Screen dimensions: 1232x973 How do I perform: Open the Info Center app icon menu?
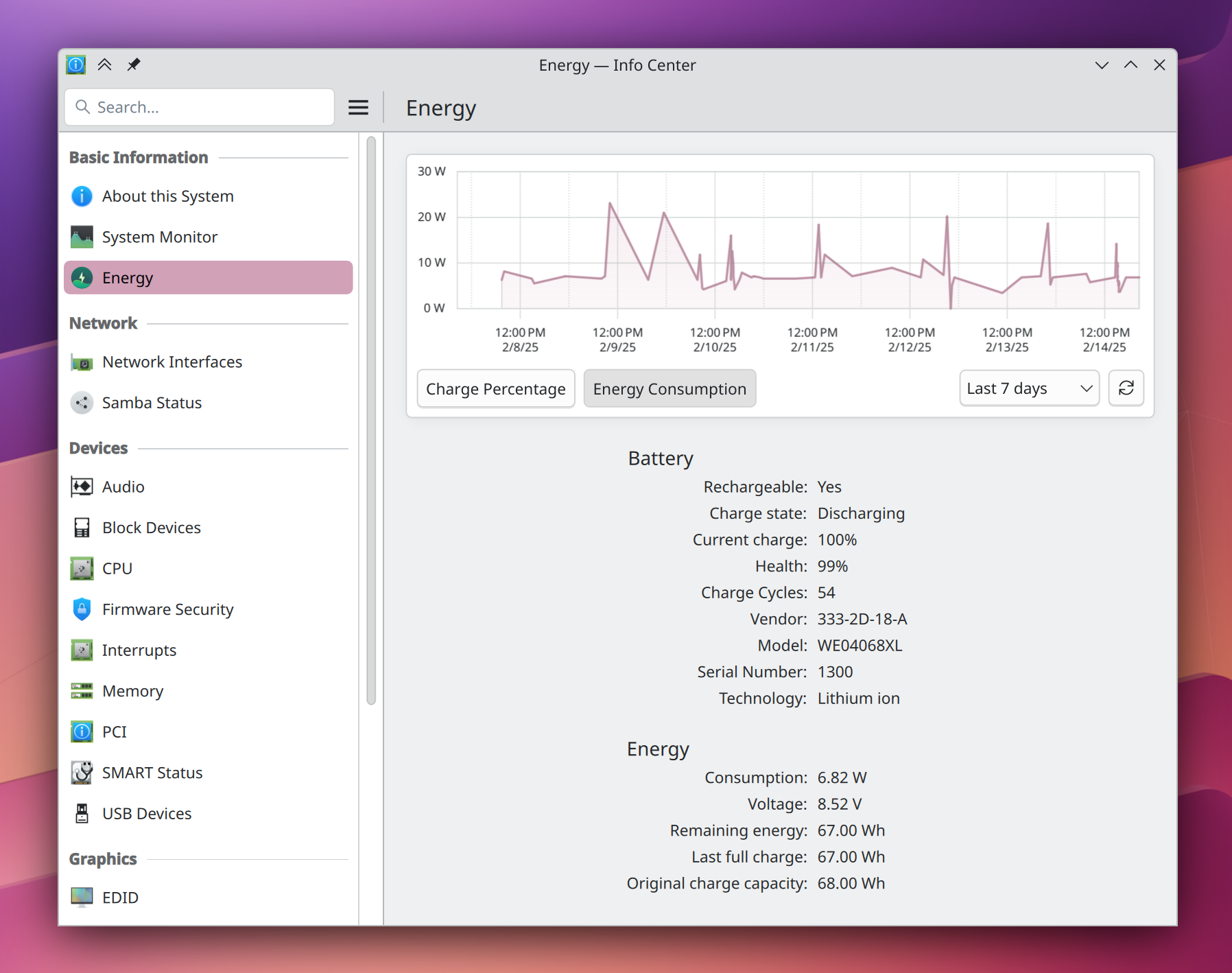click(75, 65)
